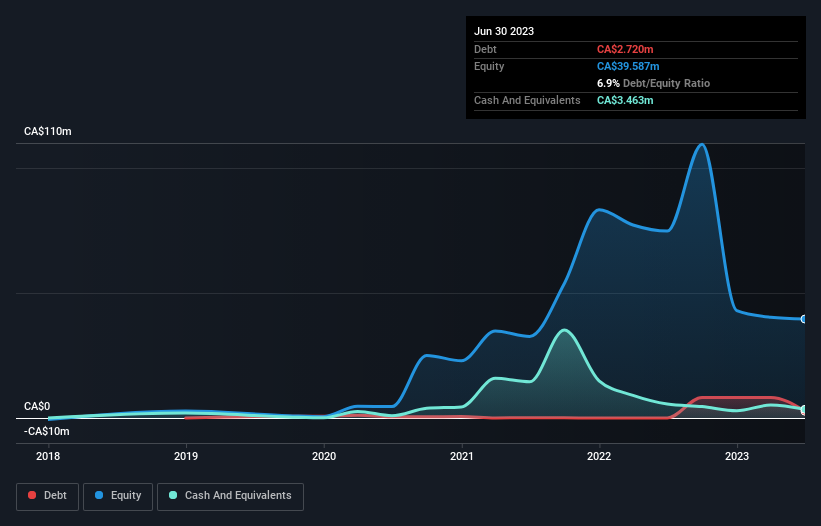
Task: Toggle Cash And Equivalents legend button
Action: click(230, 496)
